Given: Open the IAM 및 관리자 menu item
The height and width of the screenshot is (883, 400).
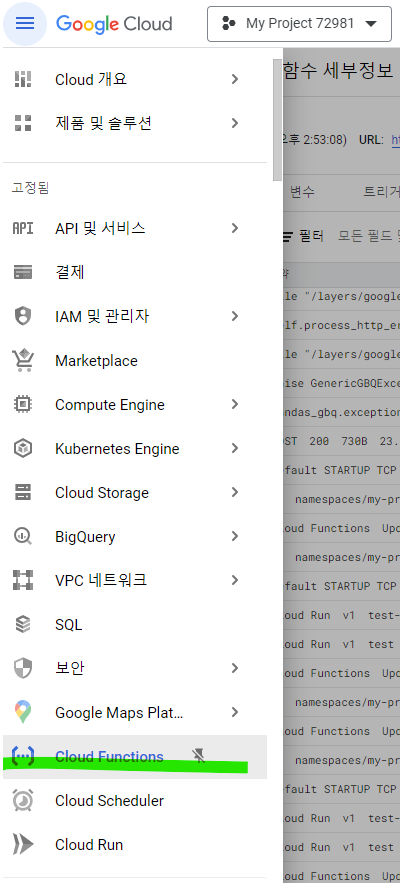Looking at the screenshot, I should point(135,316).
